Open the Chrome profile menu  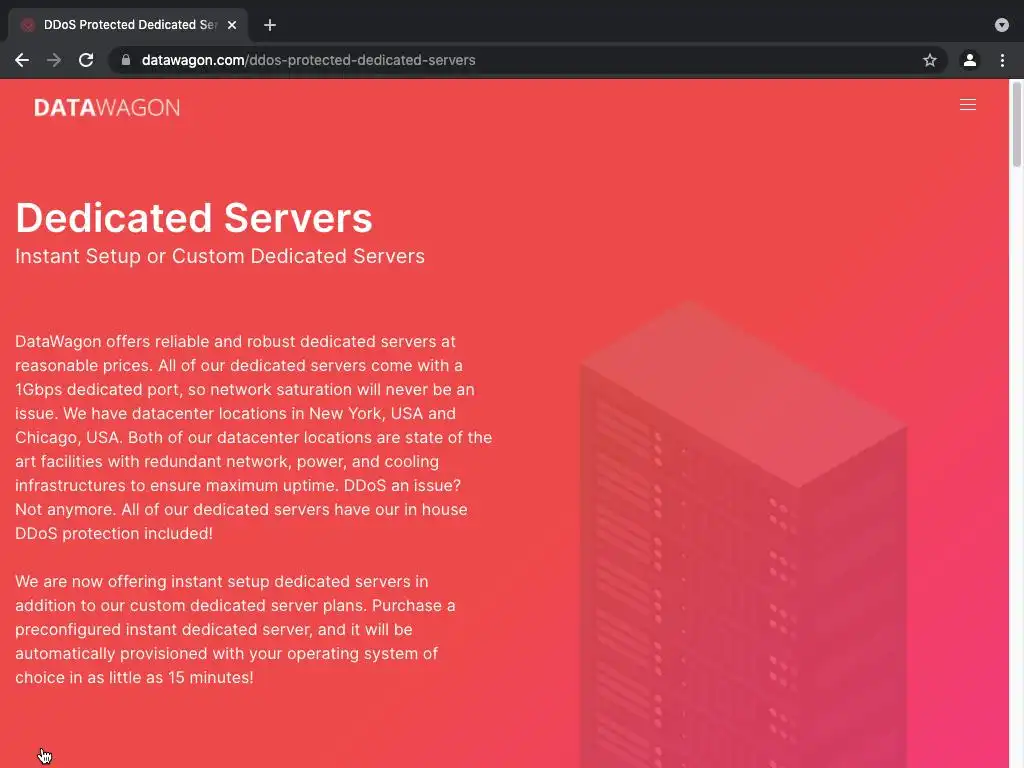pyautogui.click(x=970, y=60)
